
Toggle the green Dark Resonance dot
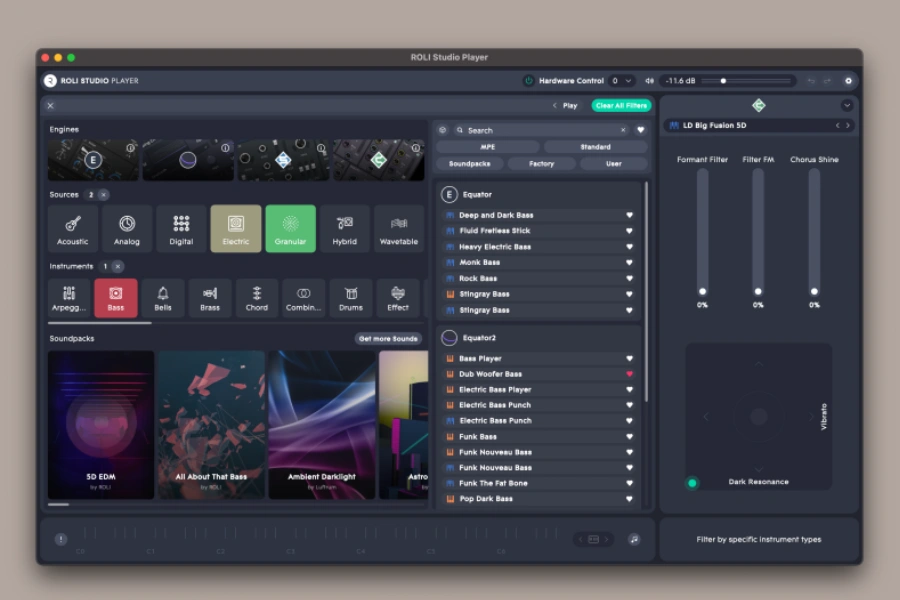[692, 483]
